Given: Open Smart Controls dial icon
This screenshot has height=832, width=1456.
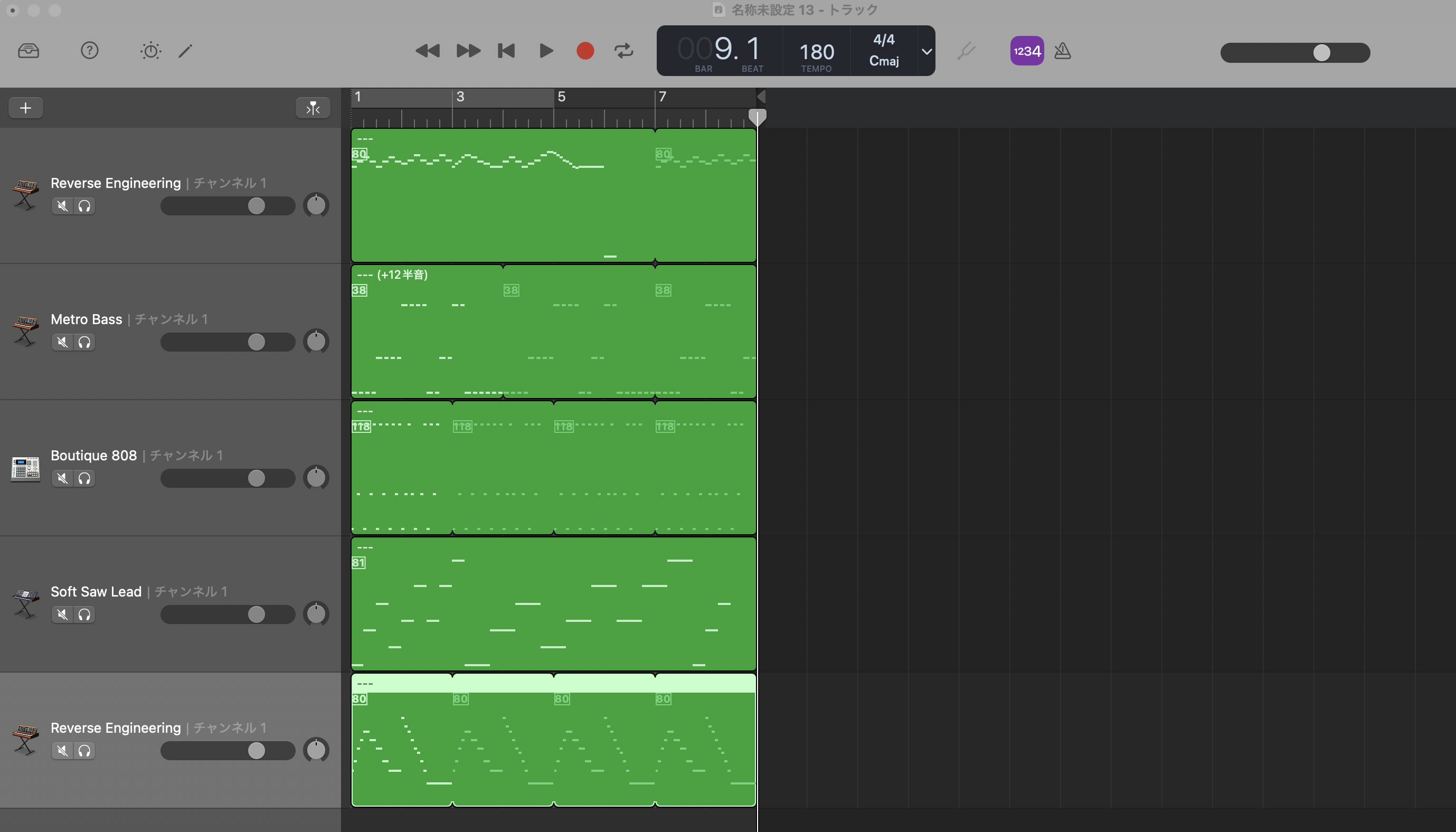Looking at the screenshot, I should click(x=151, y=51).
